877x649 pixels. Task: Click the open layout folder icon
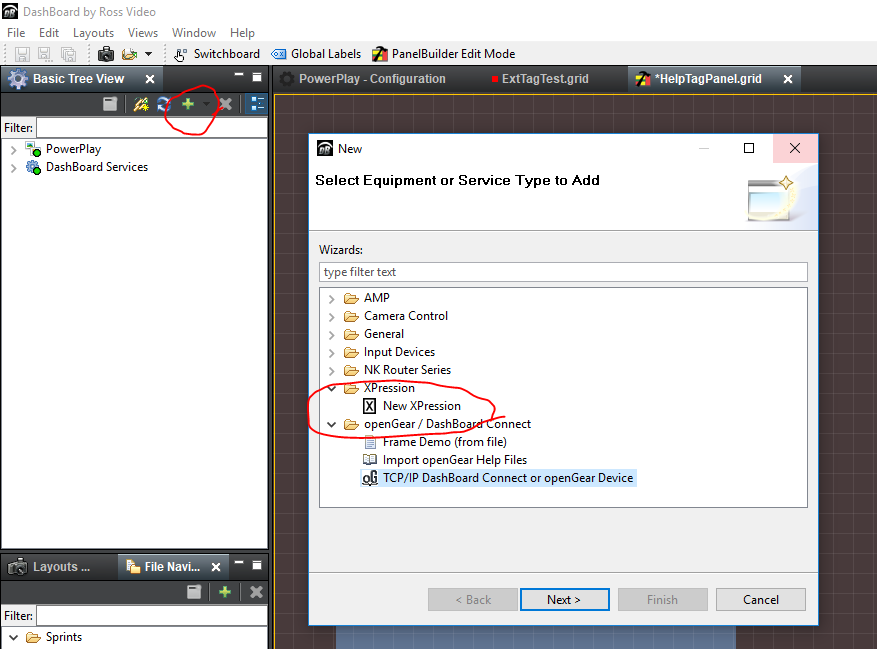(x=130, y=54)
